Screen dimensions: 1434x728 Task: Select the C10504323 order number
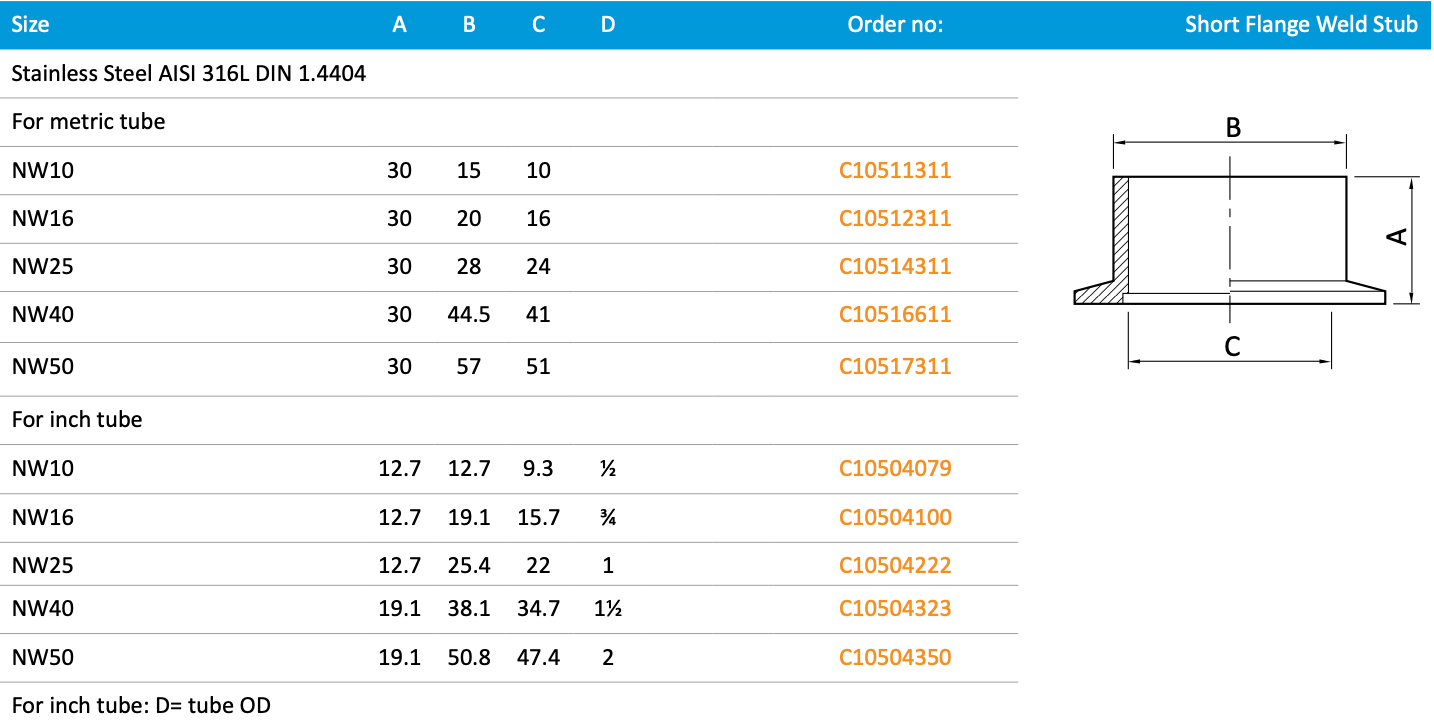point(895,609)
